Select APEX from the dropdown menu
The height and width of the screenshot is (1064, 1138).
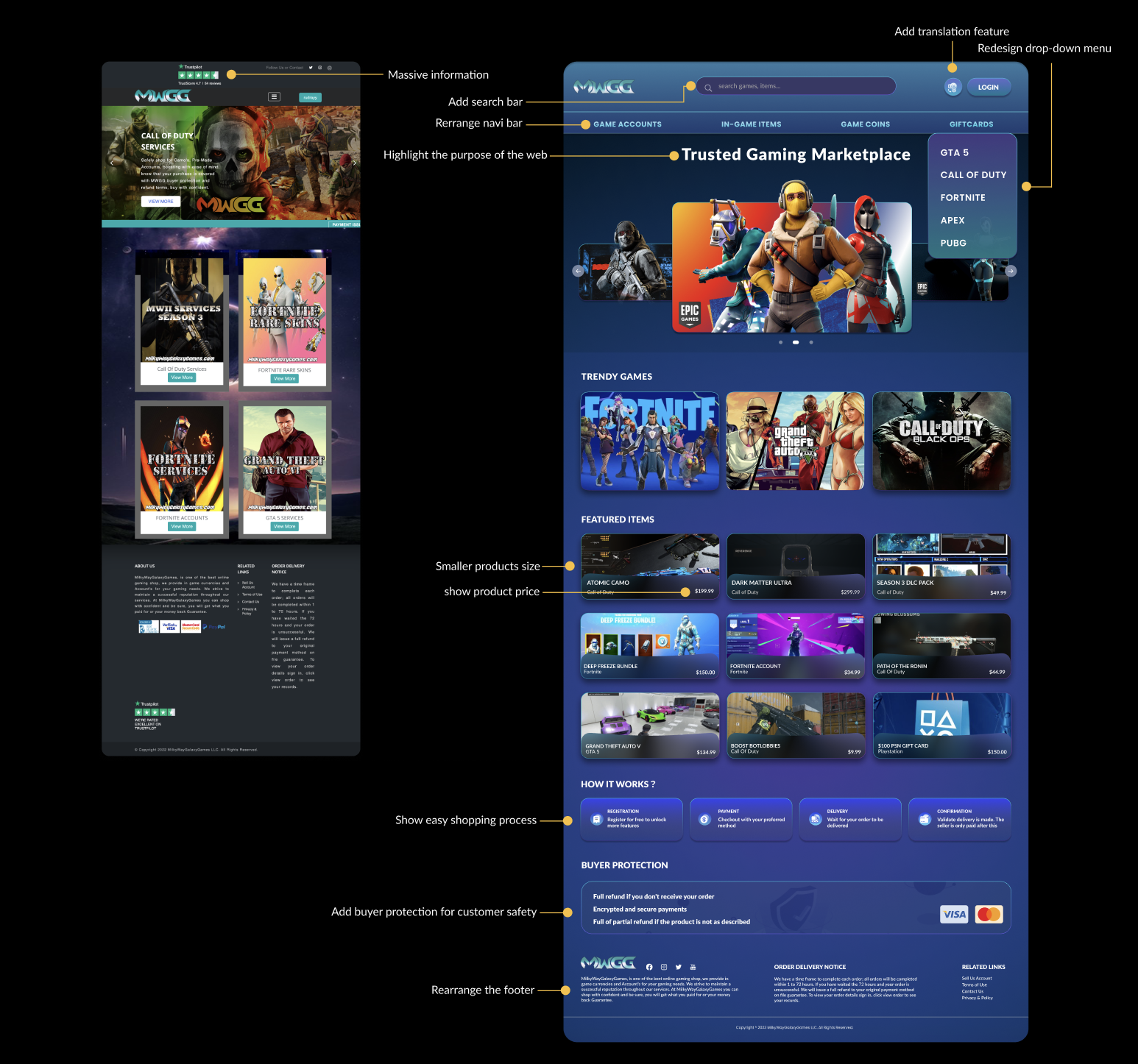click(x=952, y=220)
